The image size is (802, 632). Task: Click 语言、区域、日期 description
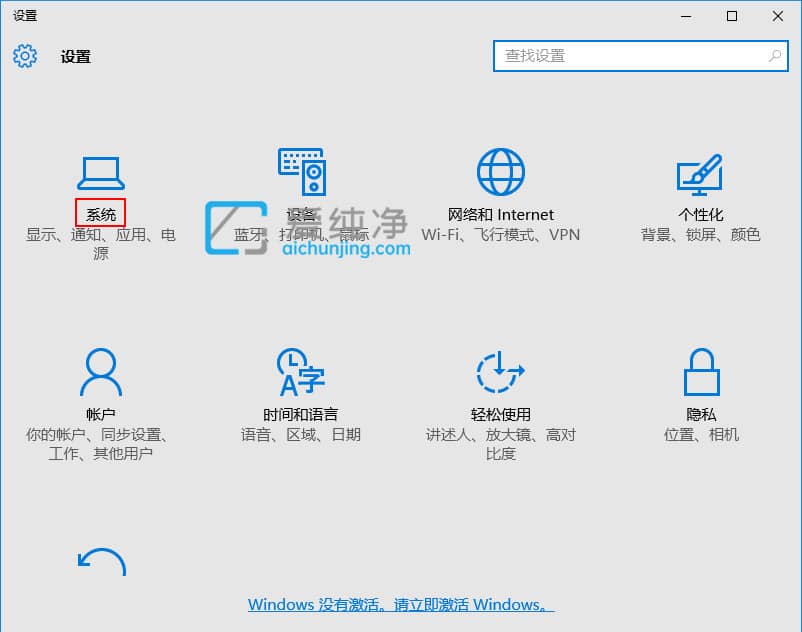tap(301, 435)
